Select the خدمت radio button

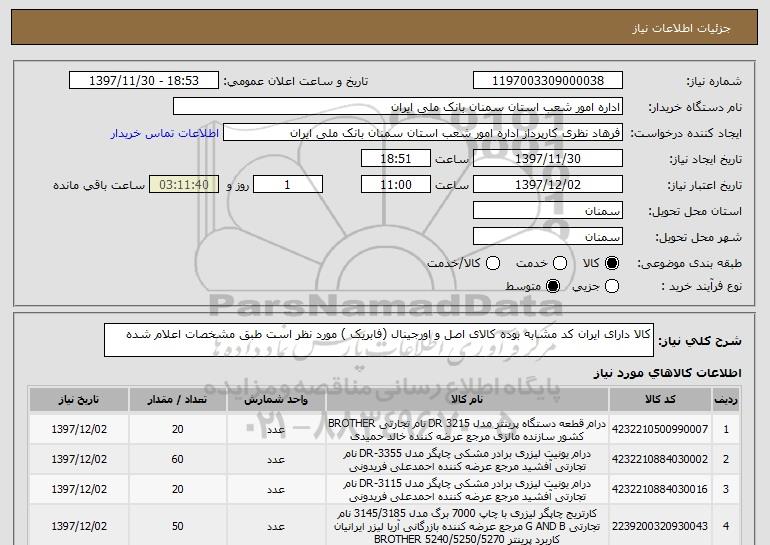(560, 263)
